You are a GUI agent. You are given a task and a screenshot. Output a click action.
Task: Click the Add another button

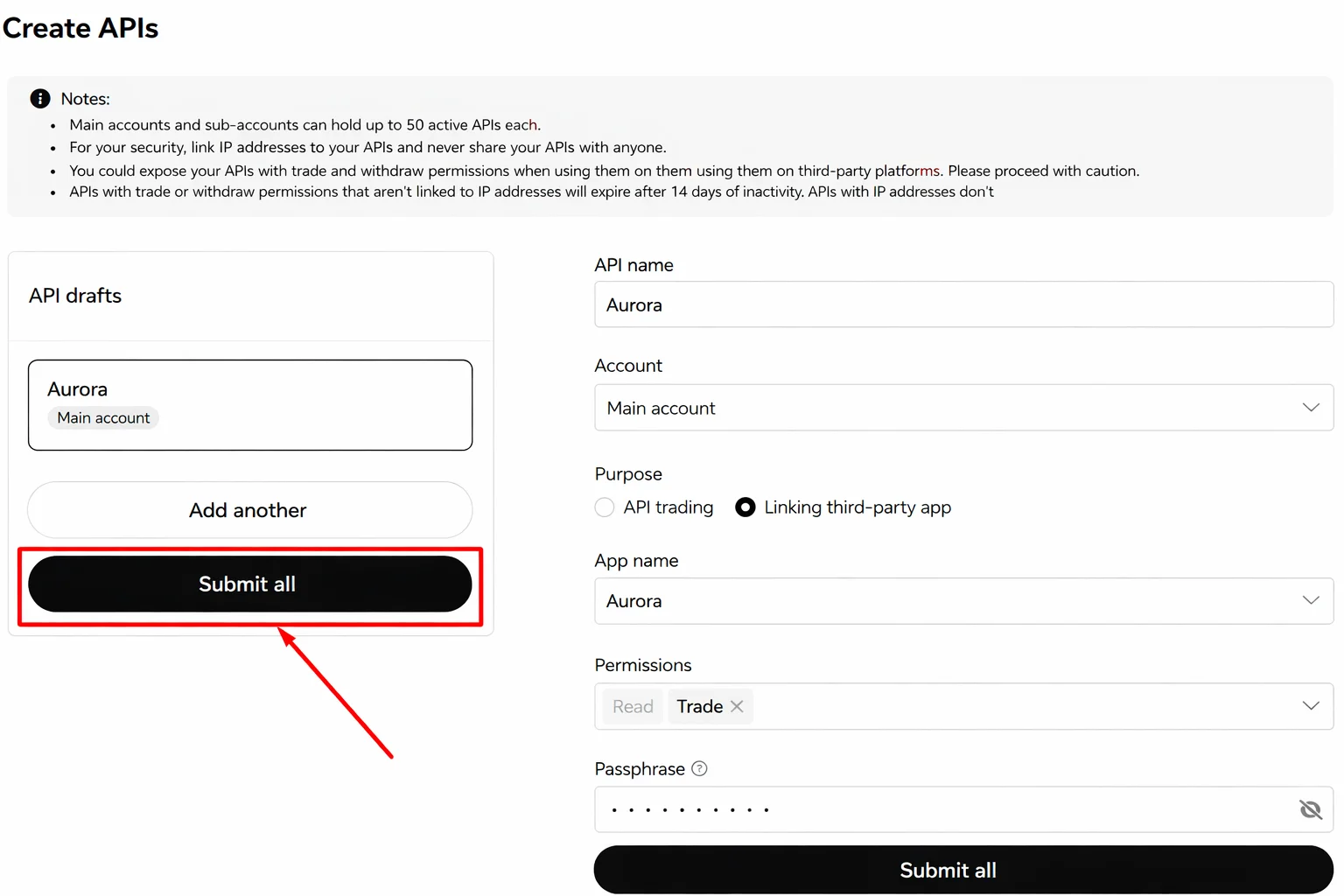(x=249, y=510)
